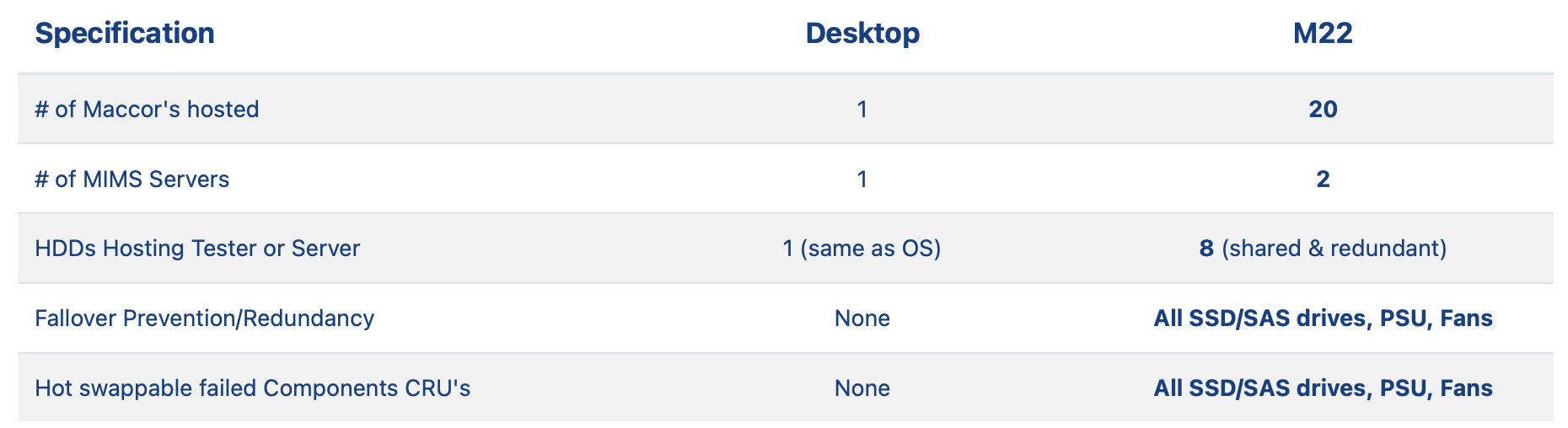Select the 'Fallover Prevention/Redundancy' row label
The height and width of the screenshot is (428, 1568).
(204, 318)
